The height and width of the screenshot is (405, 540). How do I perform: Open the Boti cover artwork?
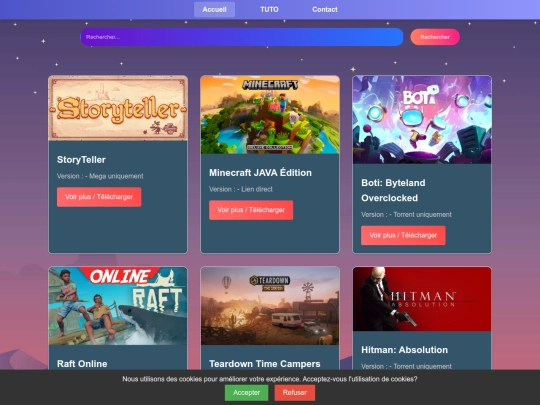coord(422,120)
